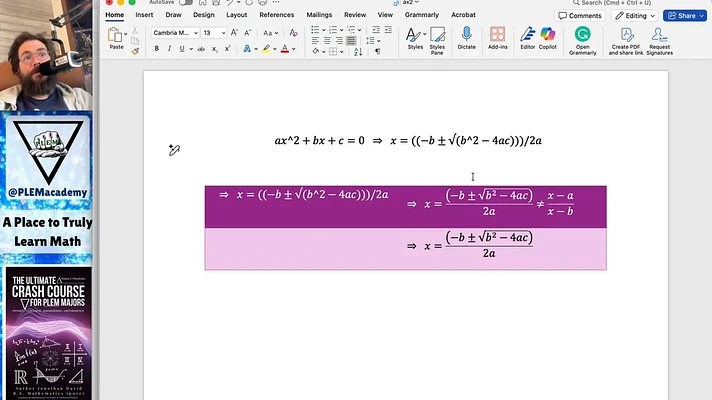
Task: Open the Styles Pane
Action: pos(437,40)
